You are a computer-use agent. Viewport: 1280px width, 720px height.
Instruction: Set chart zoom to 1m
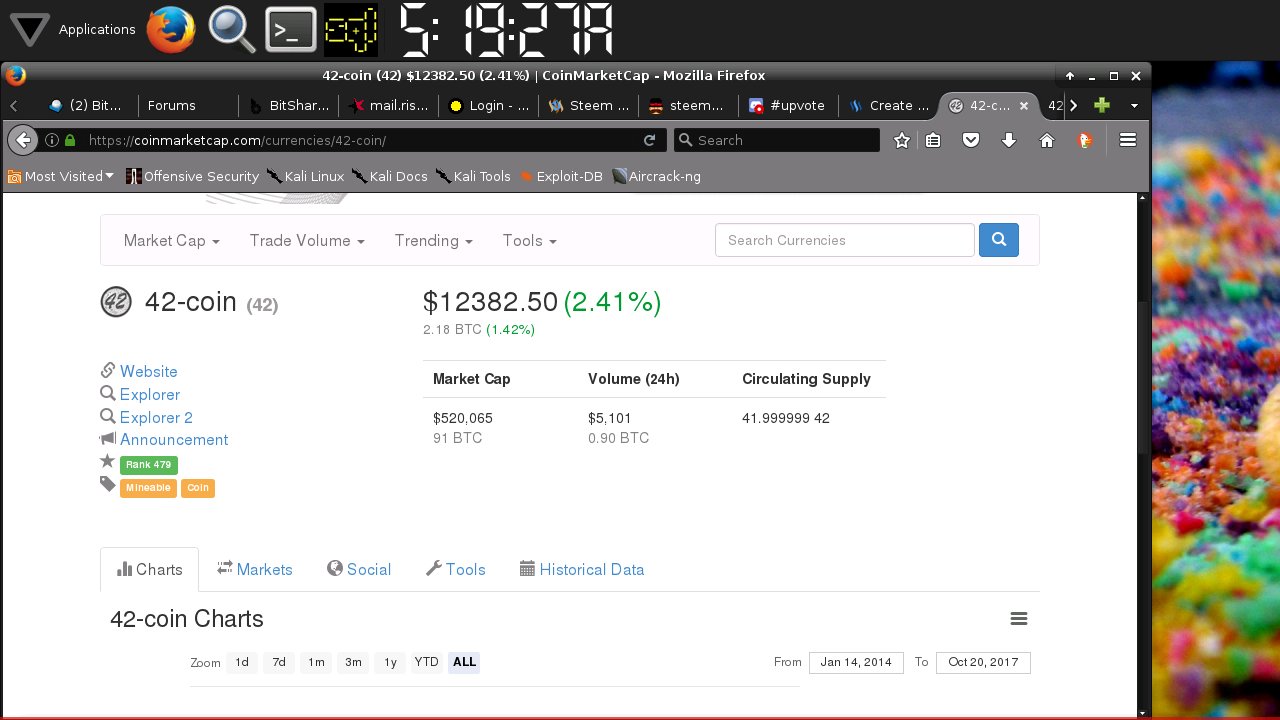tap(316, 662)
